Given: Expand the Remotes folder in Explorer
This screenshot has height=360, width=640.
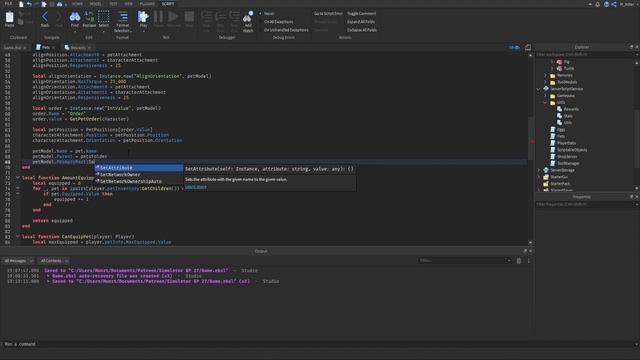Looking at the screenshot, I should (545, 75).
